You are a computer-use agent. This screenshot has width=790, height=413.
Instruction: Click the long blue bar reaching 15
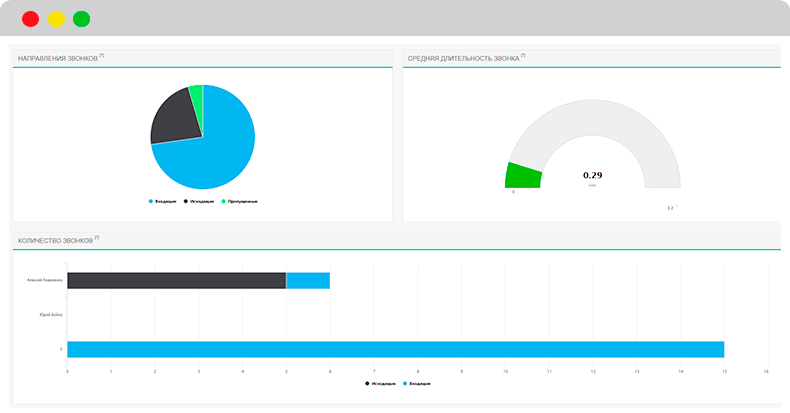(395, 349)
